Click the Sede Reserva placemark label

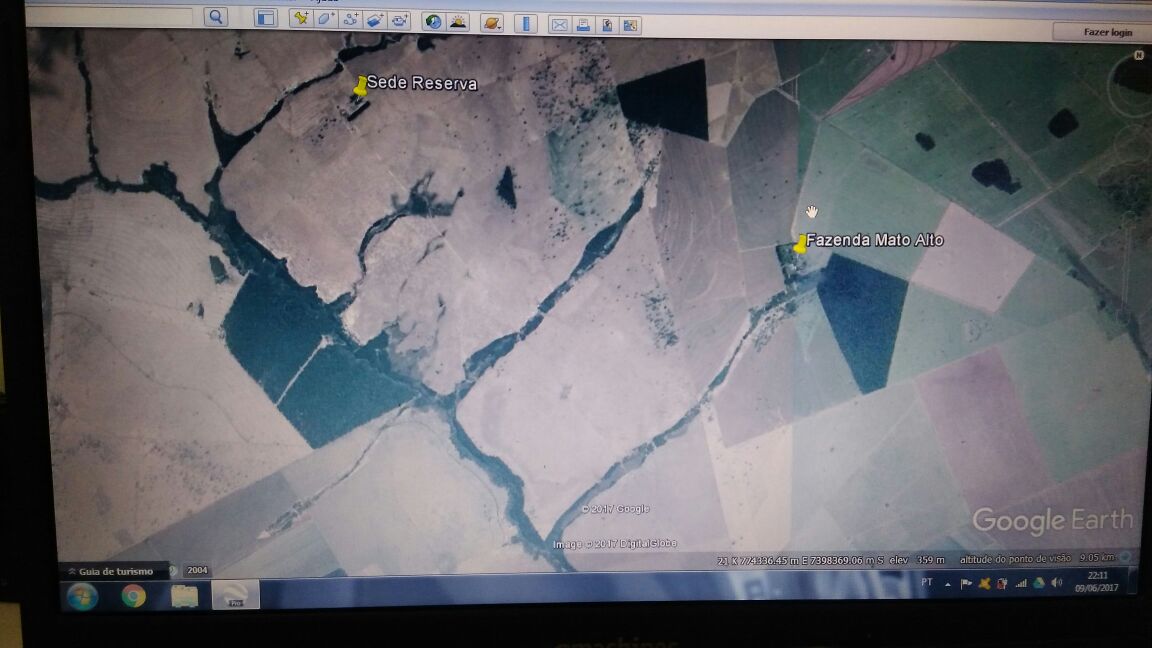tap(422, 83)
